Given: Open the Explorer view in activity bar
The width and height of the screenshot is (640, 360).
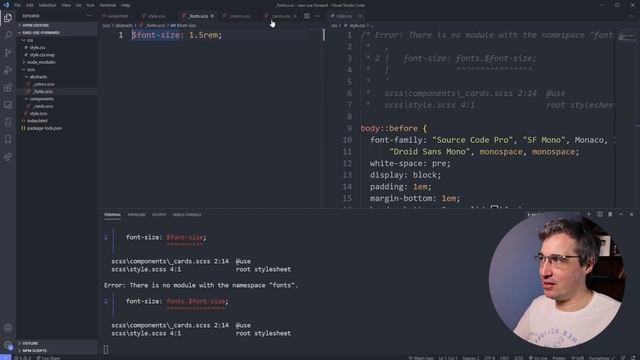Looking at the screenshot, I should [8, 18].
